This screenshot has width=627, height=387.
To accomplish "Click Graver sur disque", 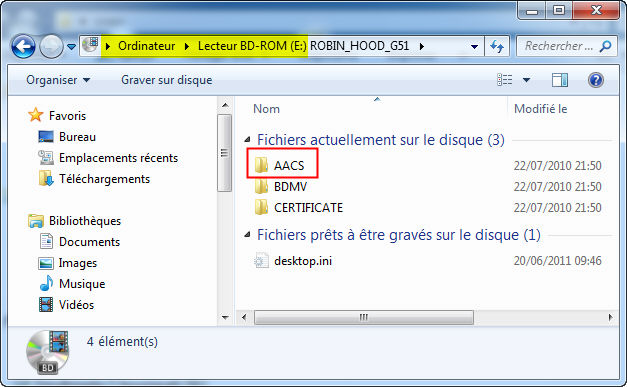I will 167,80.
